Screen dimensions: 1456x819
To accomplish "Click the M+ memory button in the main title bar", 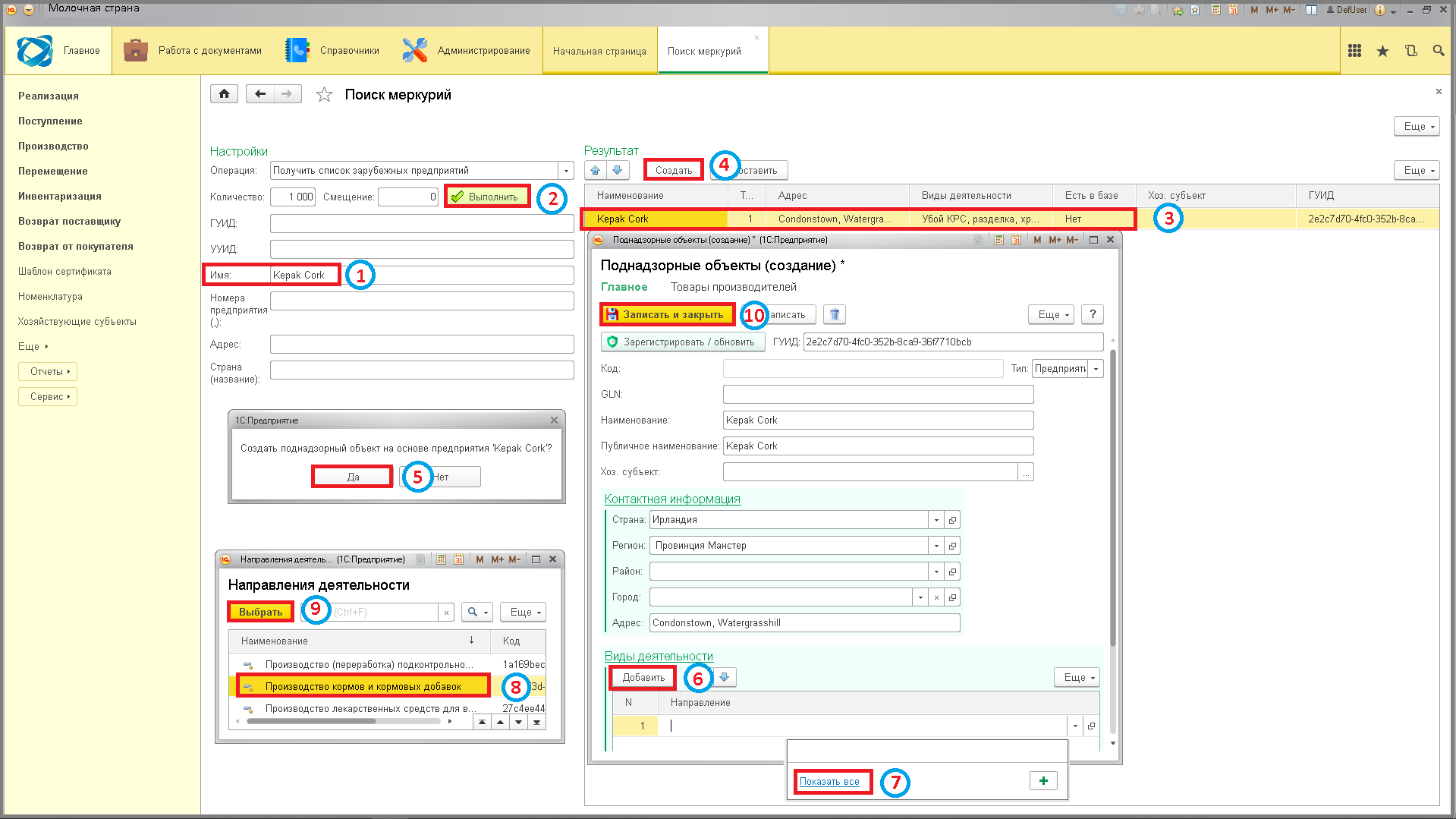I will click(1272, 10).
